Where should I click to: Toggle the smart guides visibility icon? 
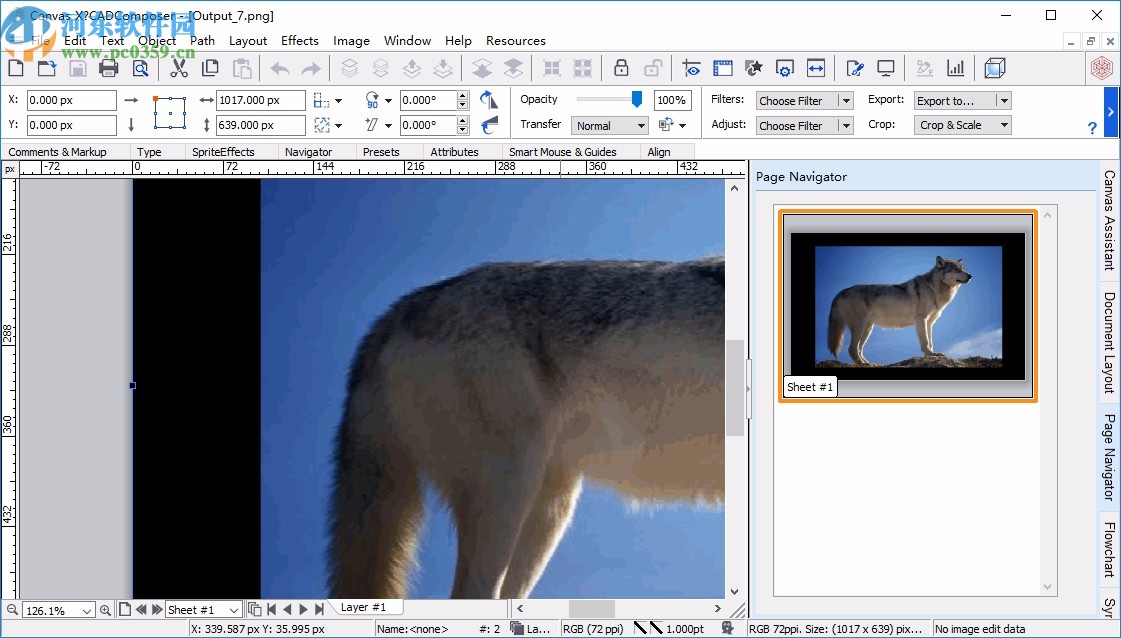pyautogui.click(x=690, y=68)
